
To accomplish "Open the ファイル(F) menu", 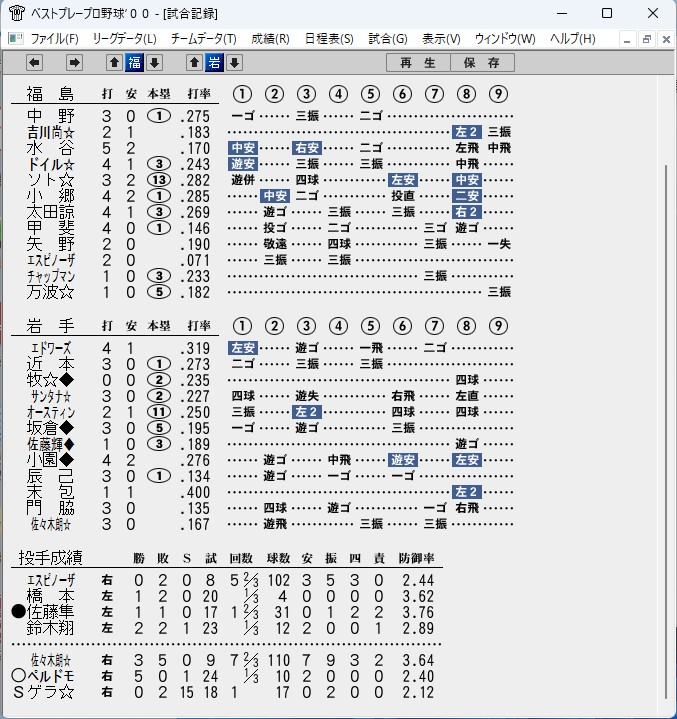I will coord(55,39).
